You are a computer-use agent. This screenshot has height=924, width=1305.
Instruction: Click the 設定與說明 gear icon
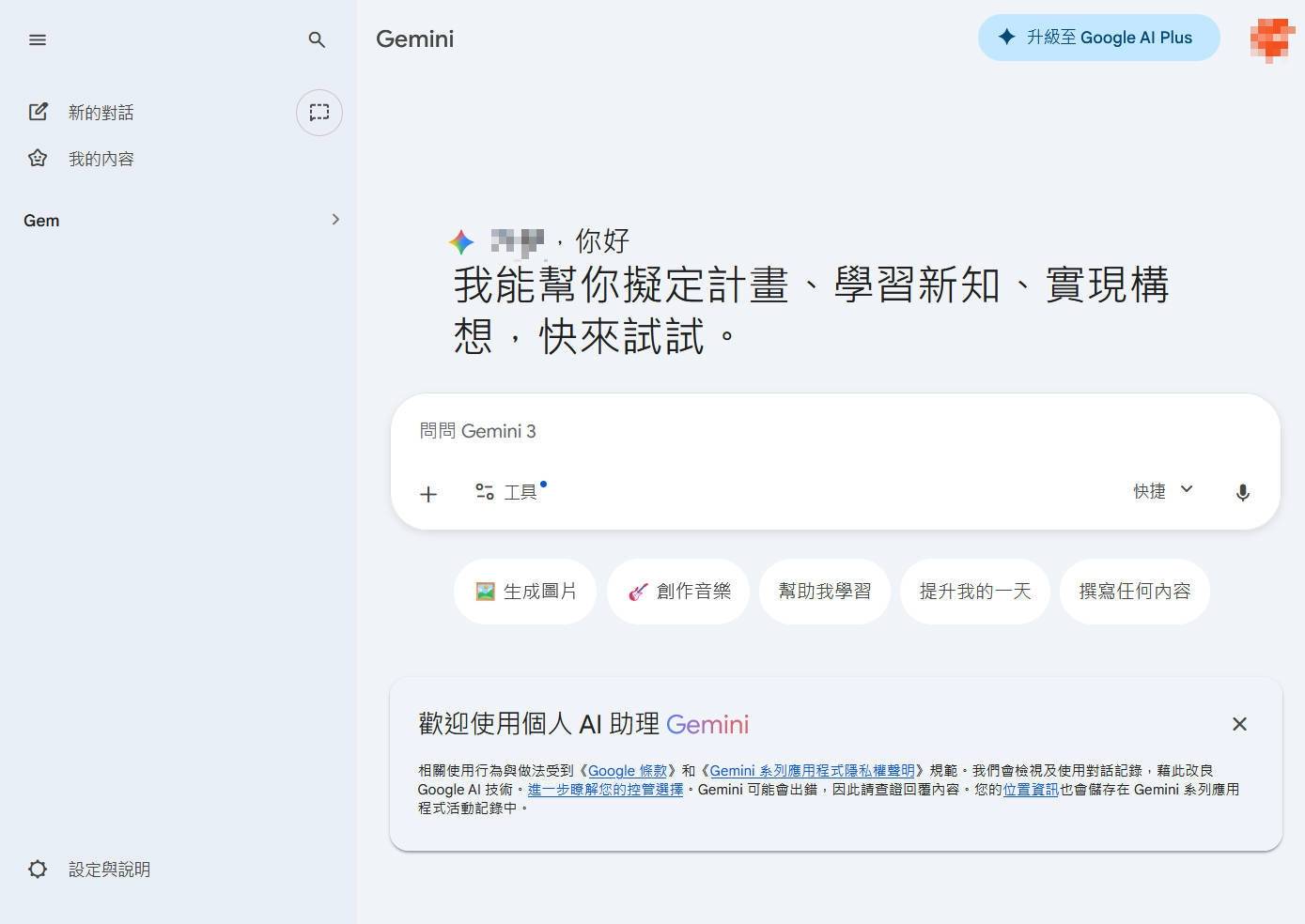click(38, 870)
